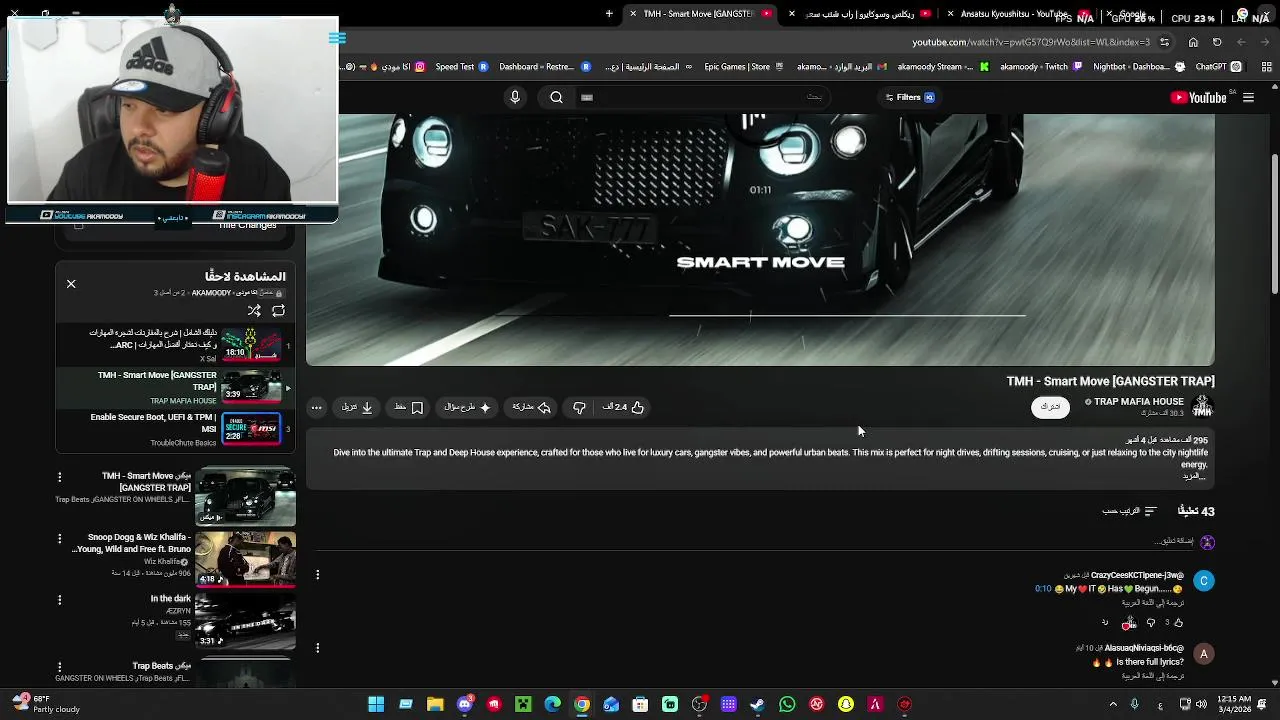The height and width of the screenshot is (720, 1280).
Task: Play the ARC playlist item by X Sal
Action: 175,345
